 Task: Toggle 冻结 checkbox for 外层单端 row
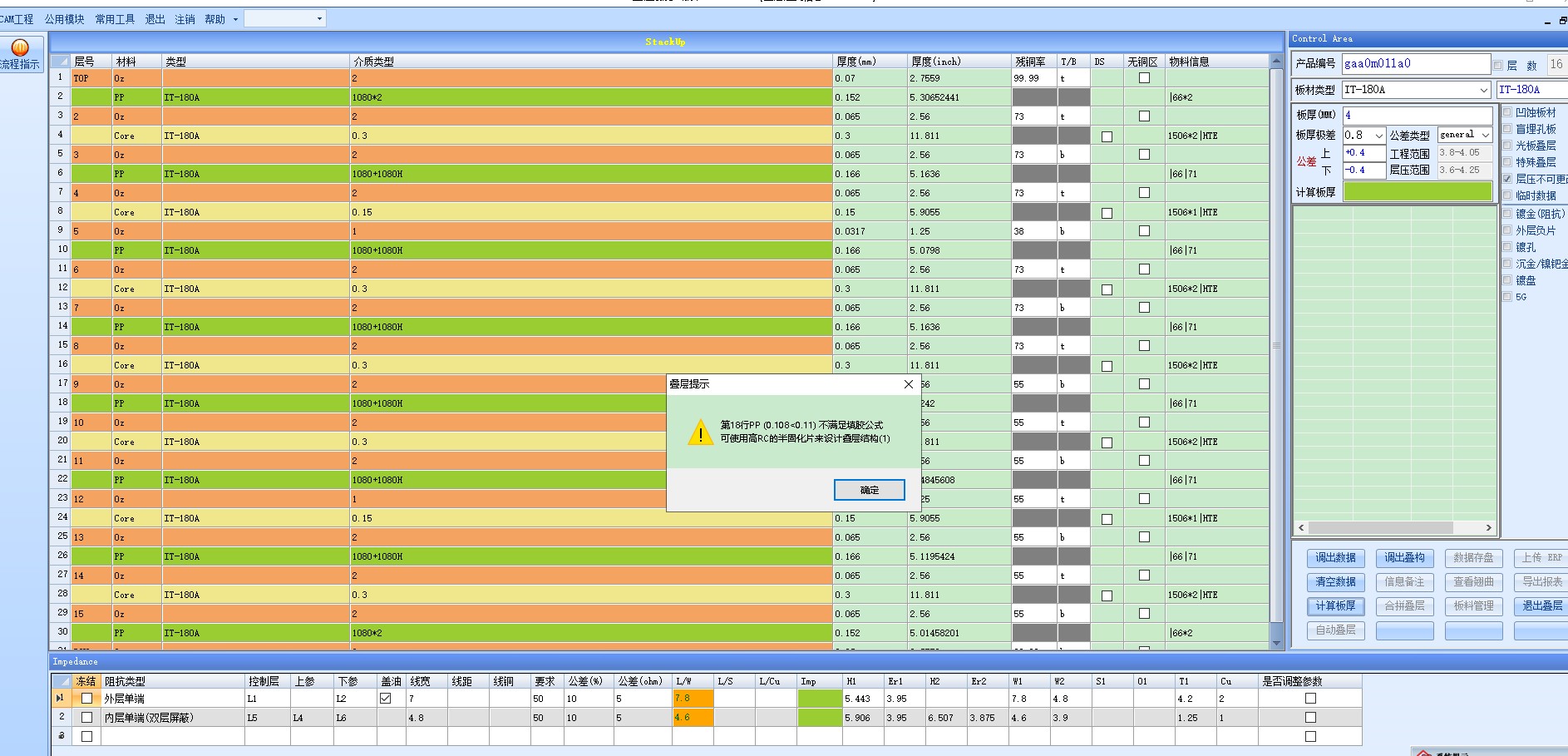86,699
